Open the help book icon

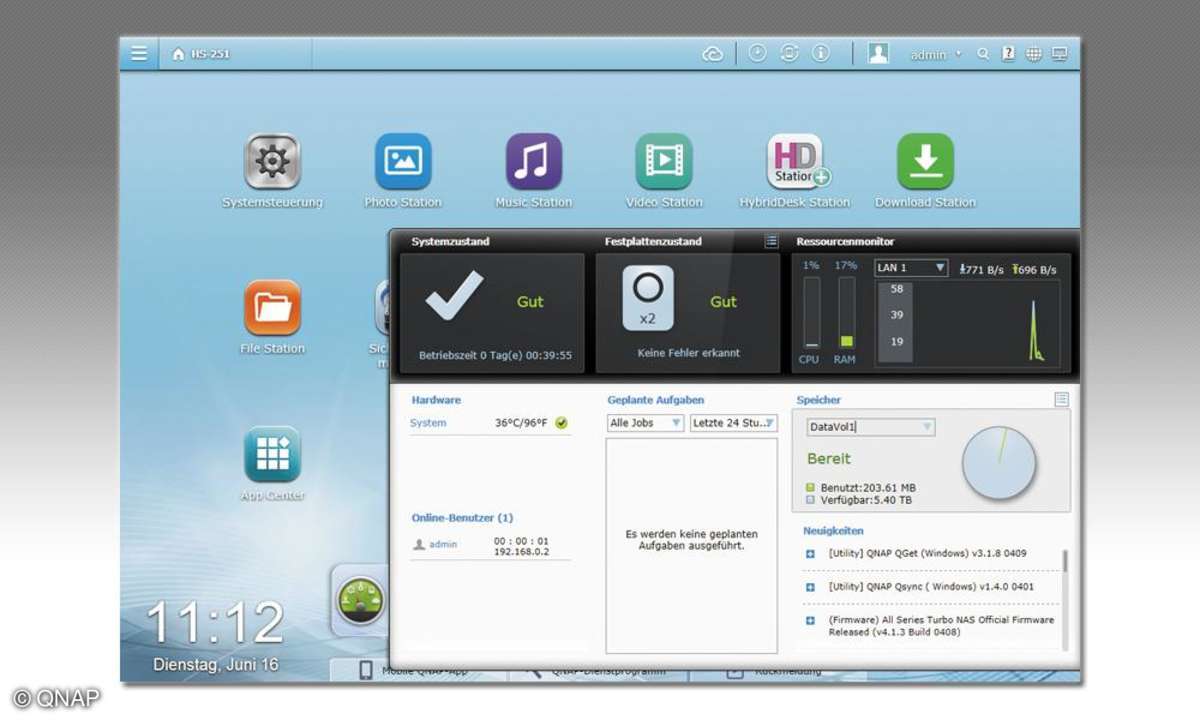point(1008,54)
